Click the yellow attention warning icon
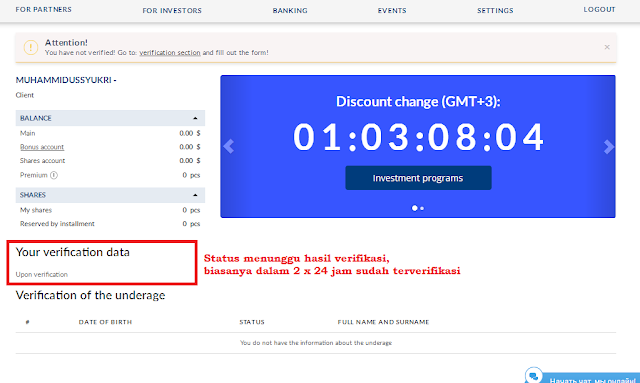Screen dimensions: 640x383 point(31,47)
